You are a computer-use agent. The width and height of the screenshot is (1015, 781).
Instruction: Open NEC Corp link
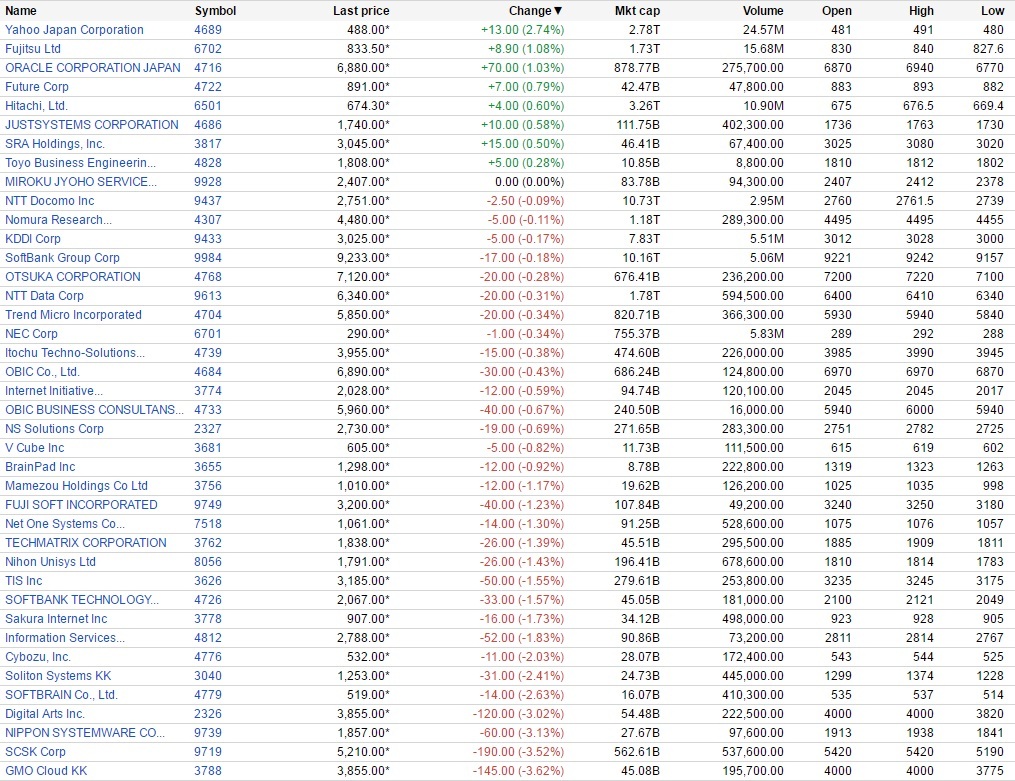(x=31, y=334)
